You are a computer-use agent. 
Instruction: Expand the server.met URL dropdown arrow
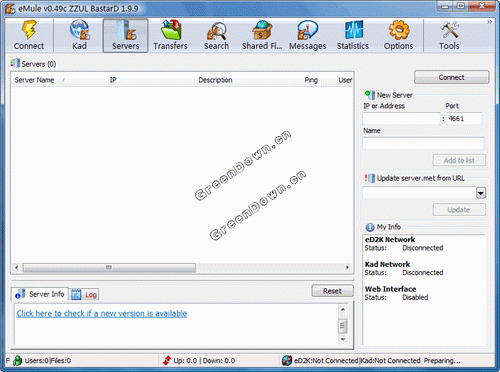point(481,193)
